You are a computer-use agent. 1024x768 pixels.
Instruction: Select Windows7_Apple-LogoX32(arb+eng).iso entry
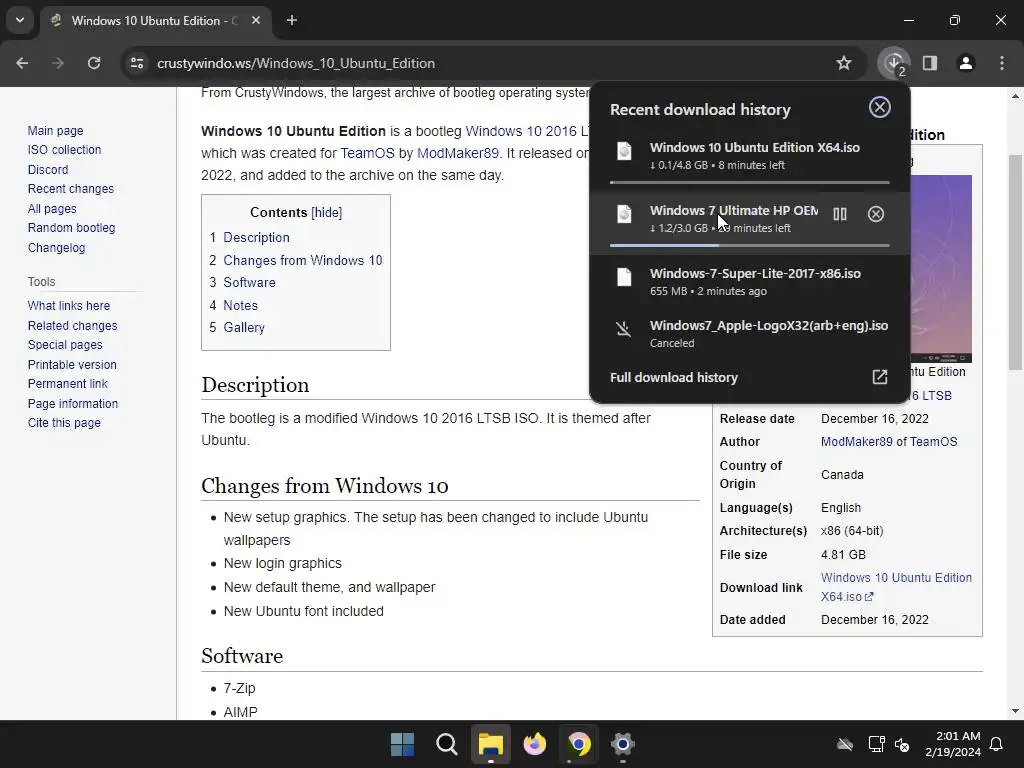(749, 333)
